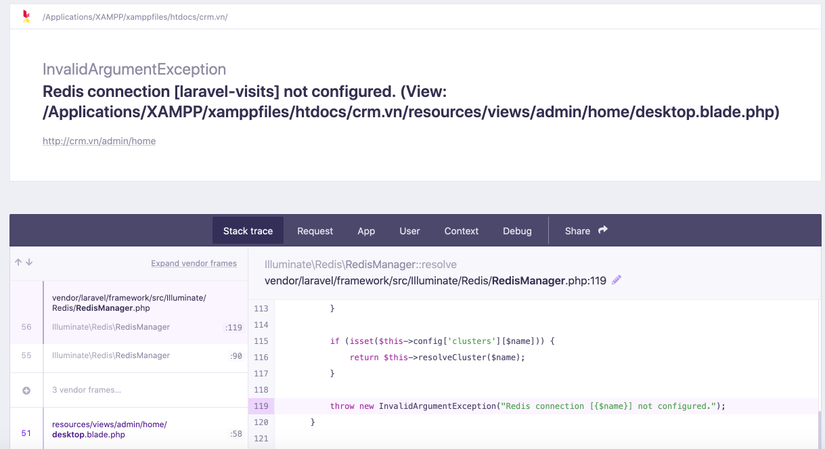
Task: Click the Expand vendor frames link
Action: point(194,264)
